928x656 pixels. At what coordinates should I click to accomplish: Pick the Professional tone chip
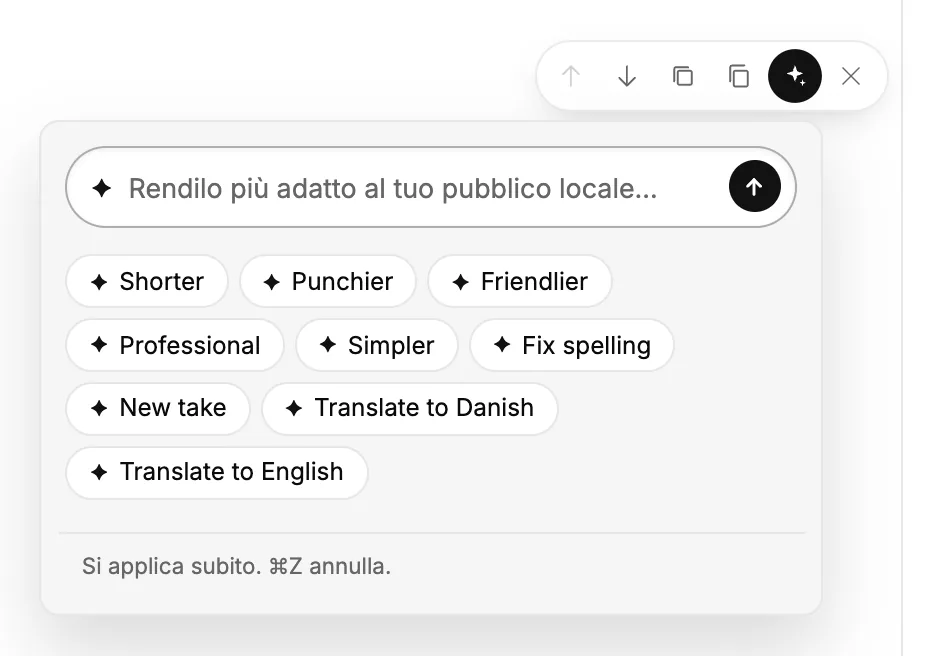pyautogui.click(x=175, y=345)
